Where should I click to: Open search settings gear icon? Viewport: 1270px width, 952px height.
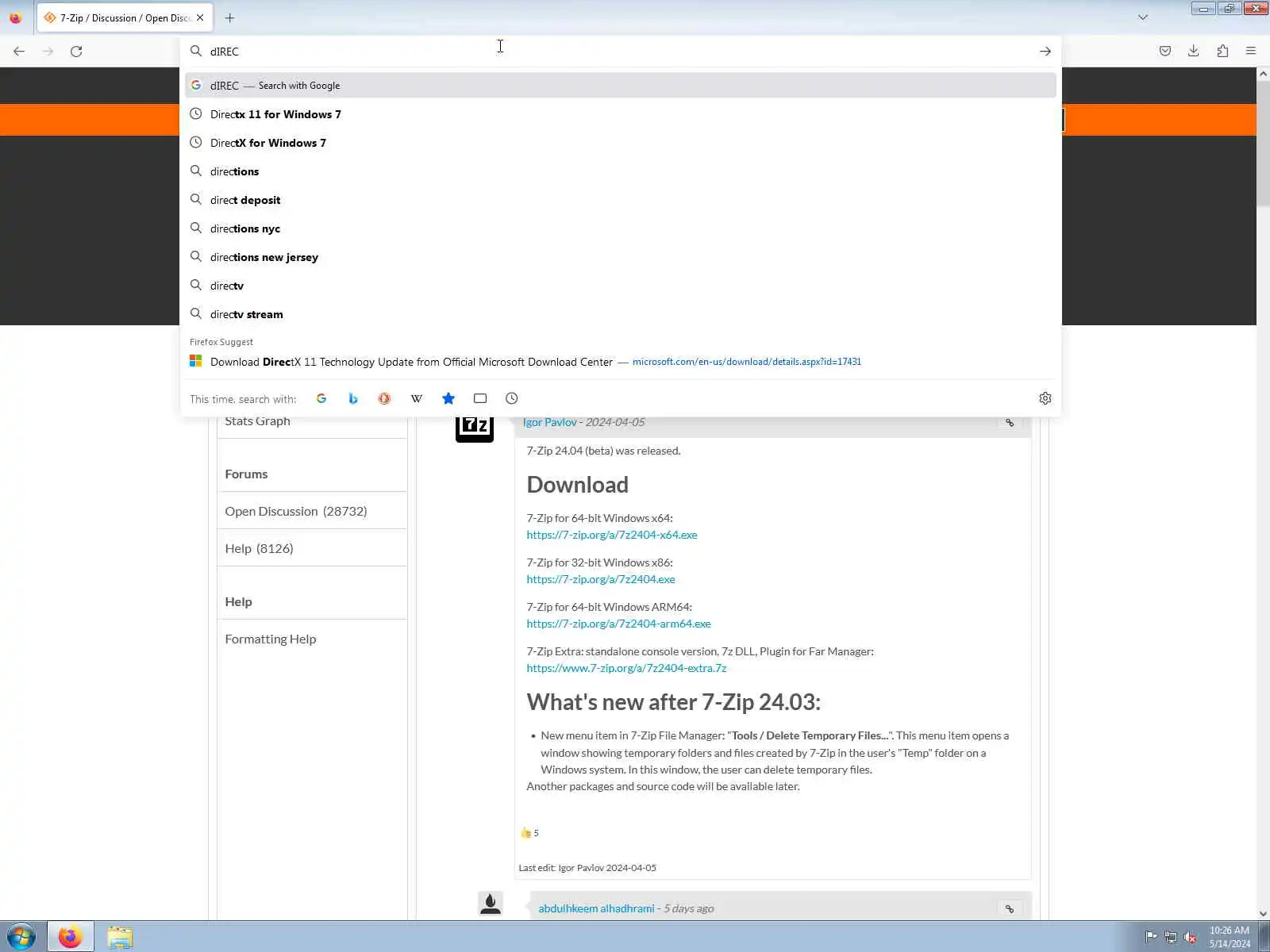tap(1045, 398)
